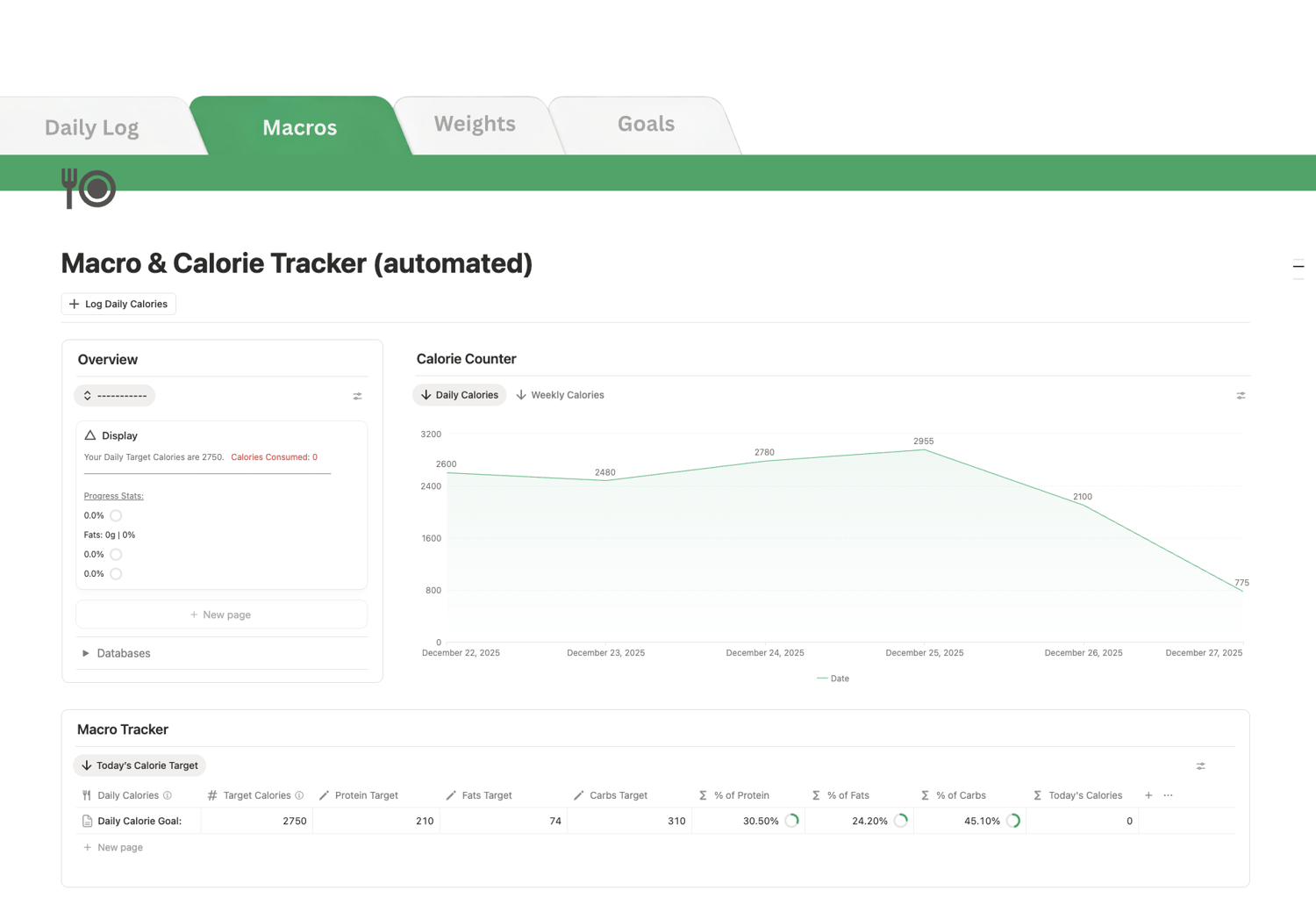Edit the Target Calories cell 2750
Viewport: 1316px width, 898px height.
[257, 821]
